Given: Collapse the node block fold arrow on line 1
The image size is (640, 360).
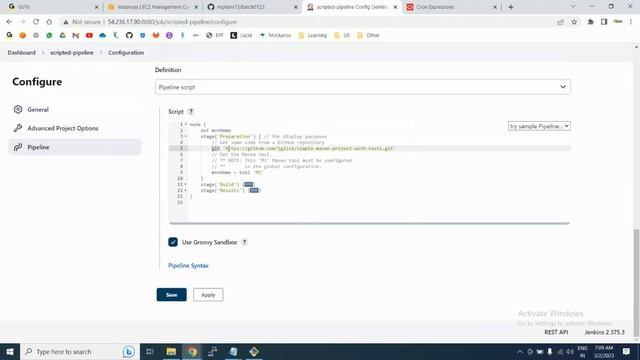Looking at the screenshot, I should 186,124.
